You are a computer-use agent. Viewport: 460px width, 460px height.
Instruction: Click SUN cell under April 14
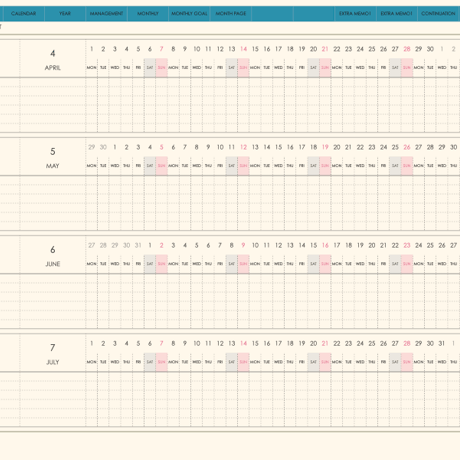[243, 68]
